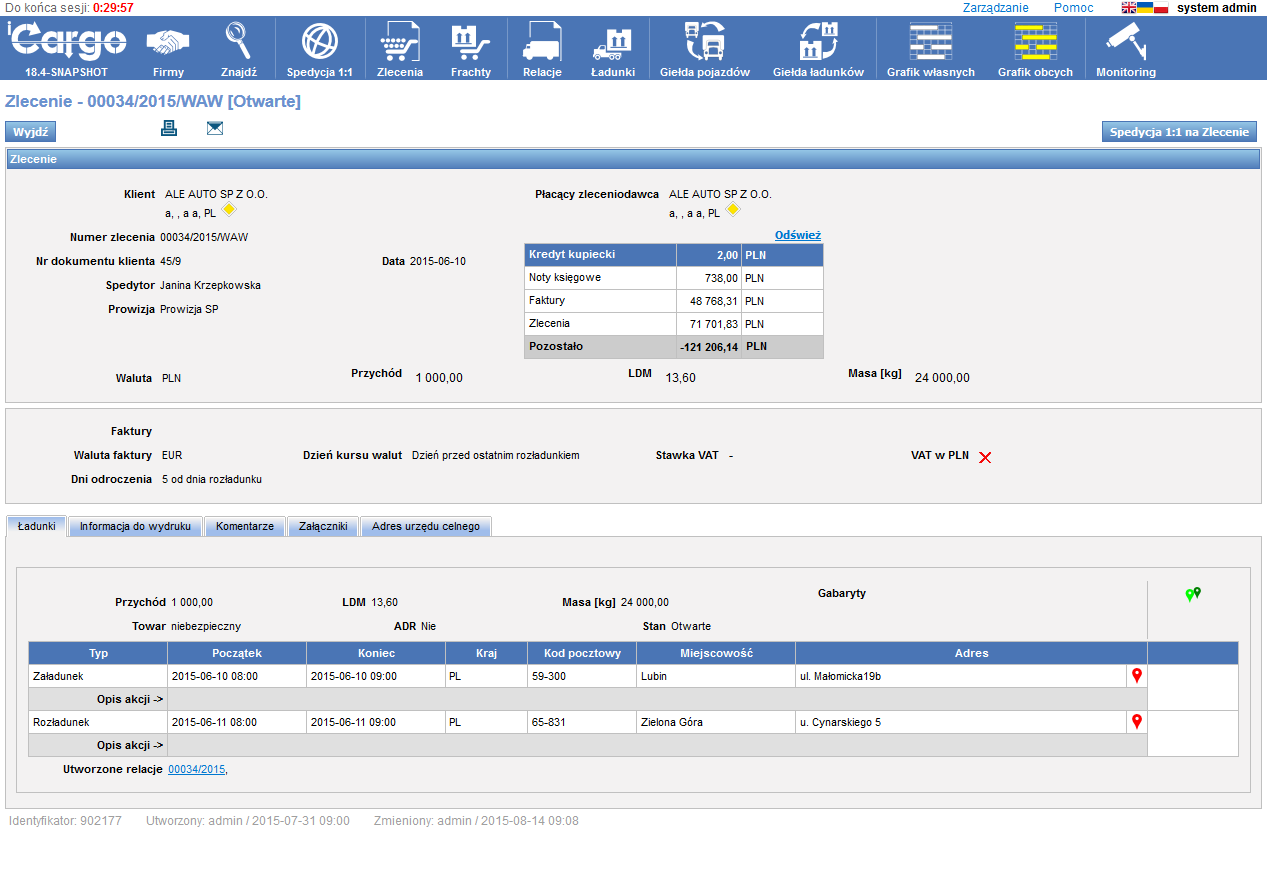Open the Komentarze tab
1267x869 pixels.
[x=244, y=526]
